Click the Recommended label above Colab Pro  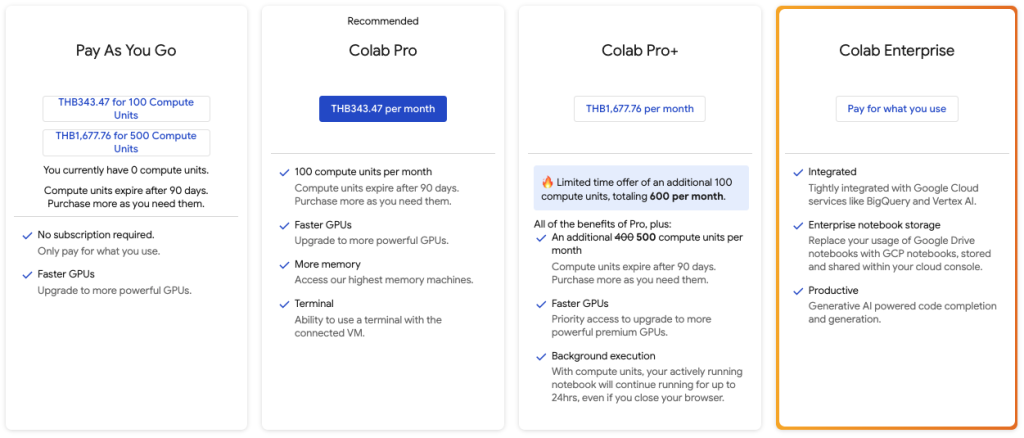pos(383,21)
